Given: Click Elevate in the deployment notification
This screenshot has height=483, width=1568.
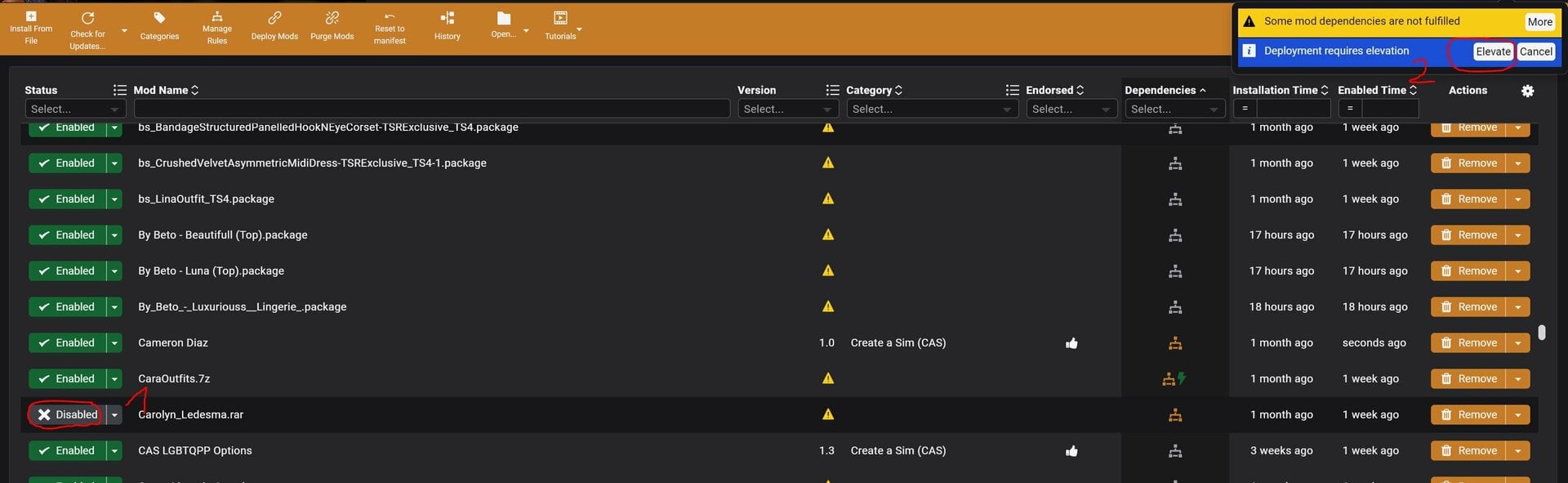Looking at the screenshot, I should pyautogui.click(x=1493, y=51).
